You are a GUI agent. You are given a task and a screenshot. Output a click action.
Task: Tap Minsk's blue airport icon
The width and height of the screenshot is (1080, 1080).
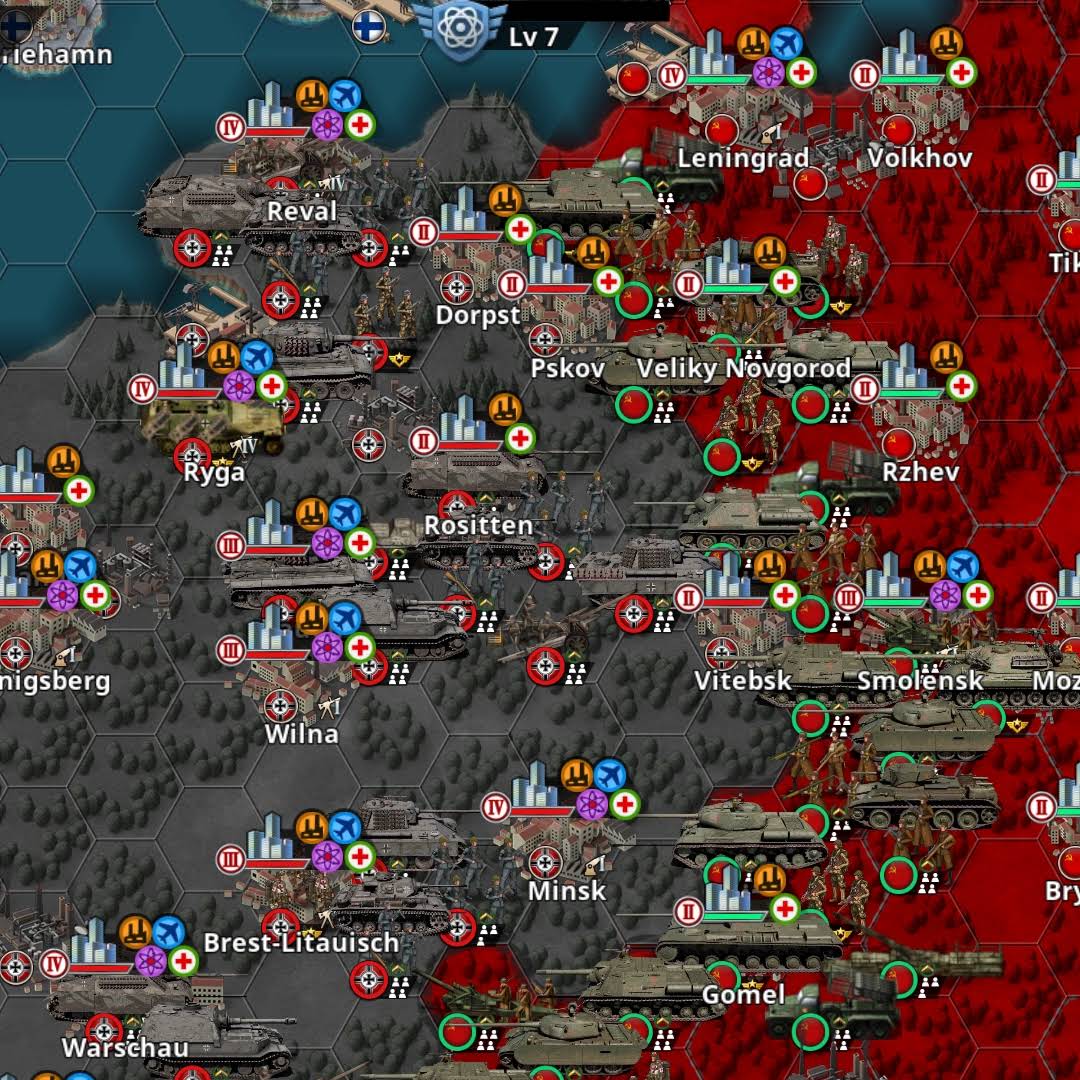point(610,775)
